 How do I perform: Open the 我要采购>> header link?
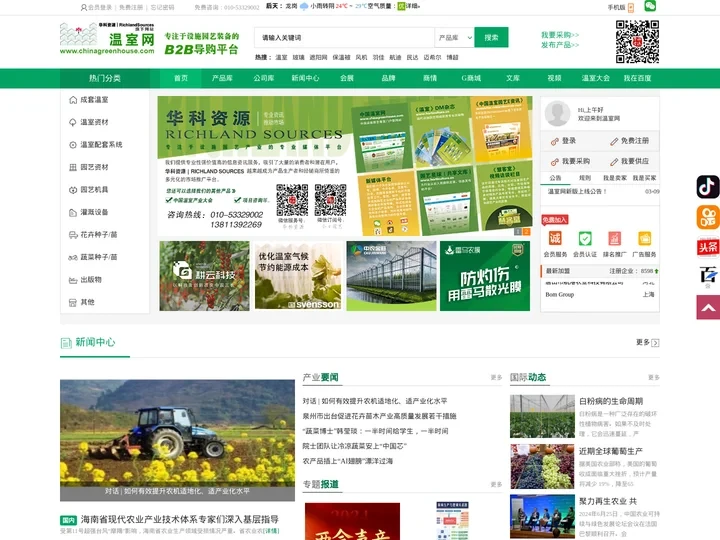coord(560,35)
